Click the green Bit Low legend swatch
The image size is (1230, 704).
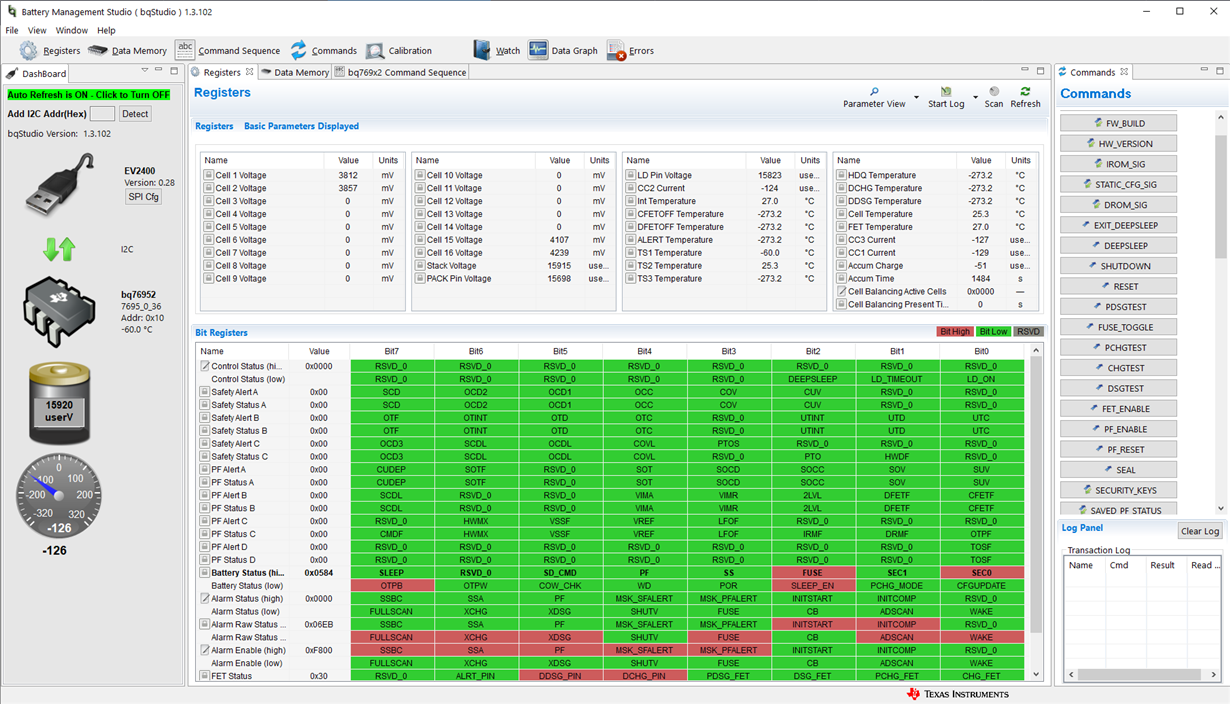[x=993, y=332]
